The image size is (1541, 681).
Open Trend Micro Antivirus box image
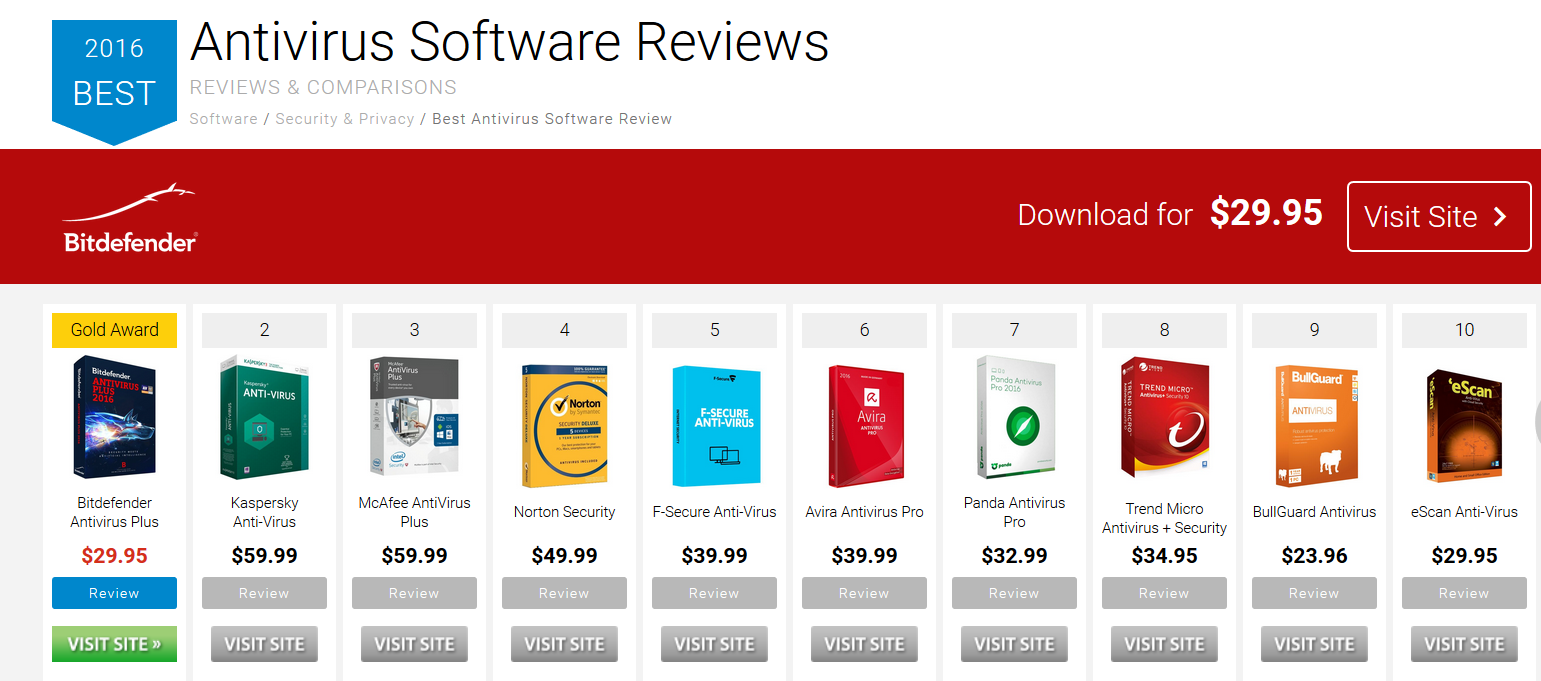tap(1165, 417)
